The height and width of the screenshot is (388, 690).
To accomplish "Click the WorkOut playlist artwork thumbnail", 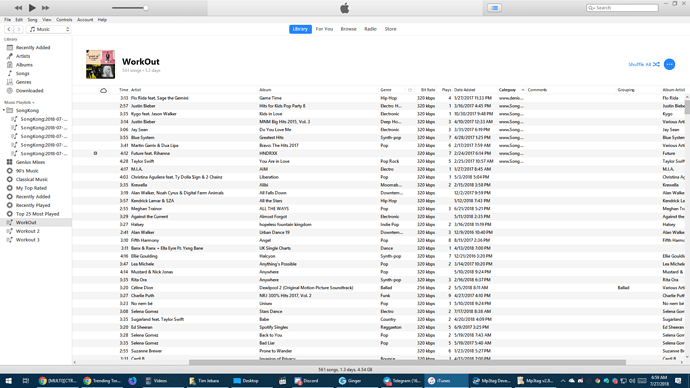I will [x=100, y=64].
